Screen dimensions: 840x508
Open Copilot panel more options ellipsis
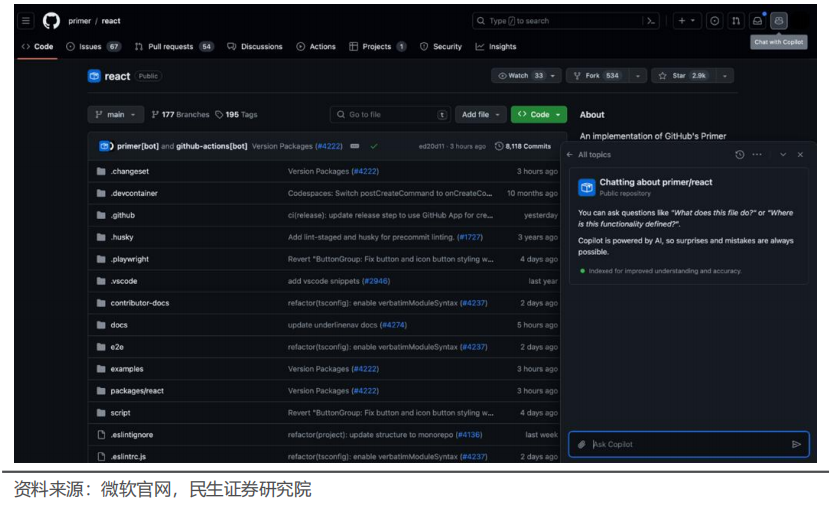point(756,154)
